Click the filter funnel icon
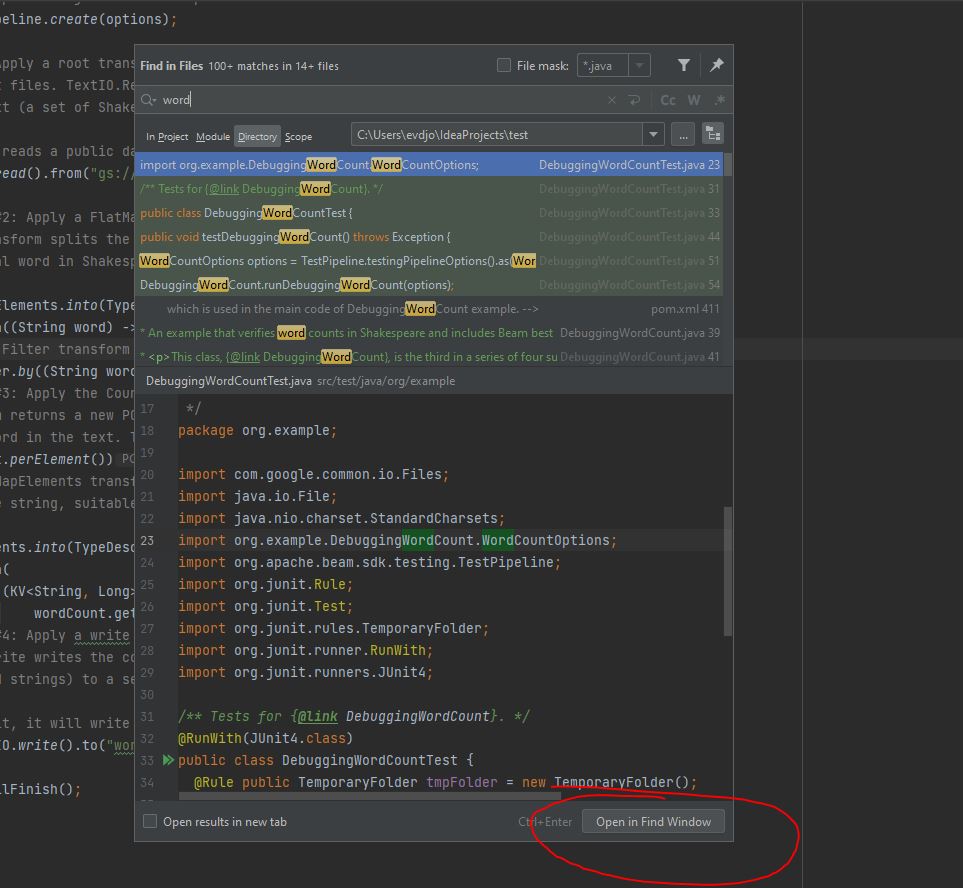This screenshot has height=888, width=963. [x=684, y=65]
